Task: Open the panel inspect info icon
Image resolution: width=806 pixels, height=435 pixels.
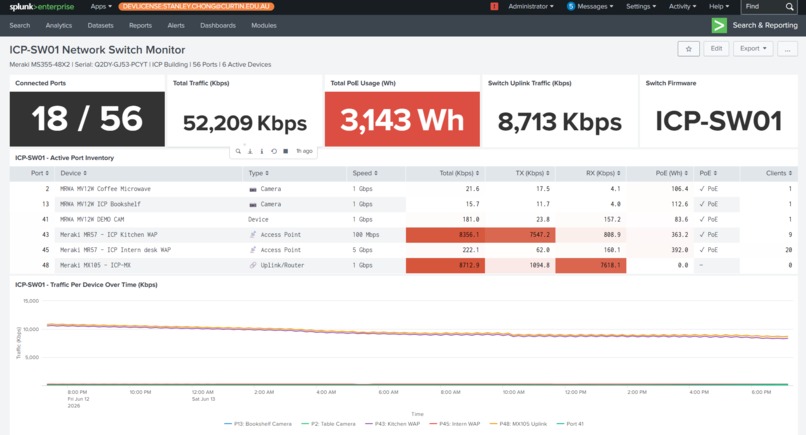Action: tap(262, 151)
